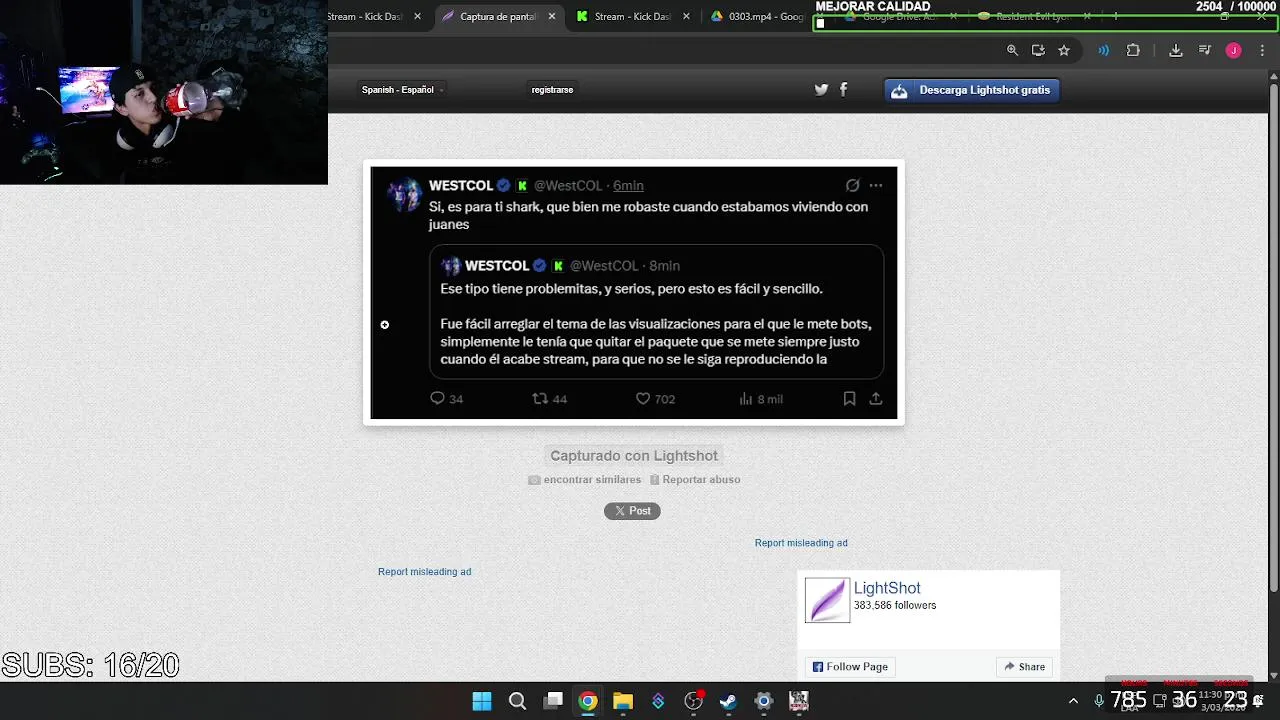Image resolution: width=1280 pixels, height=720 pixels.
Task: Open the Spanish - Español language dropdown
Action: [402, 90]
